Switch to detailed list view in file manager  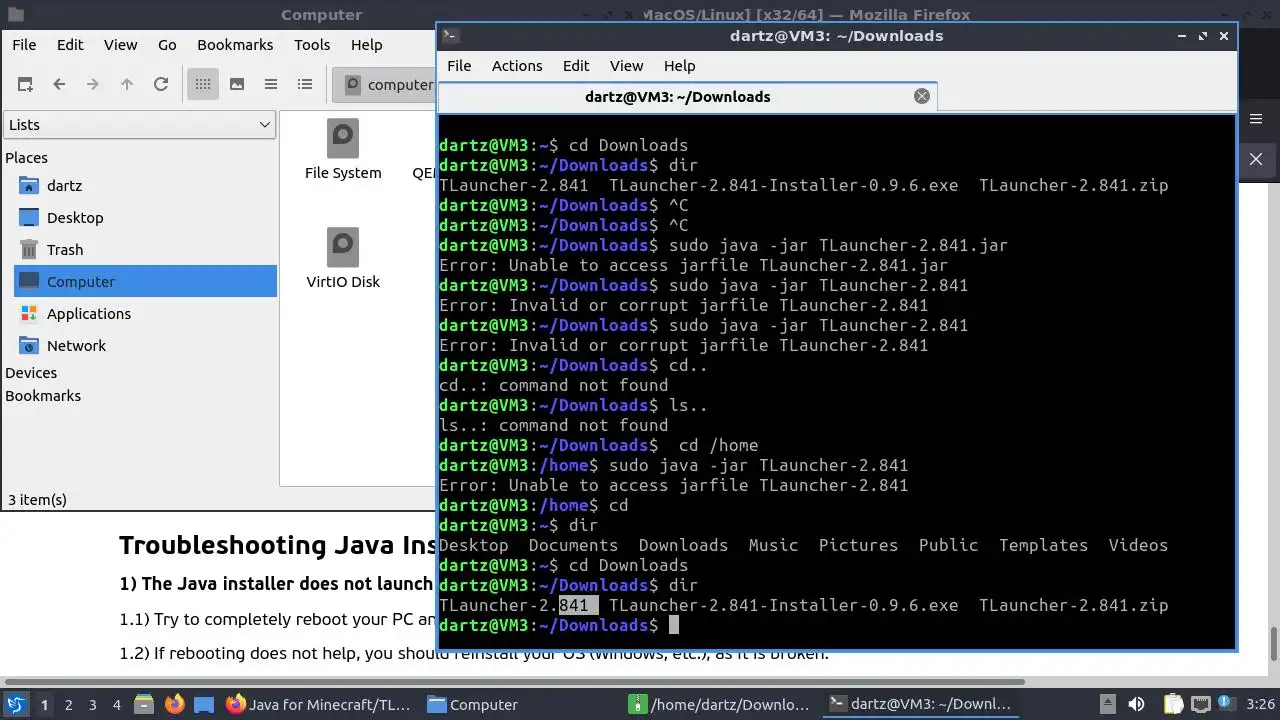click(x=305, y=85)
